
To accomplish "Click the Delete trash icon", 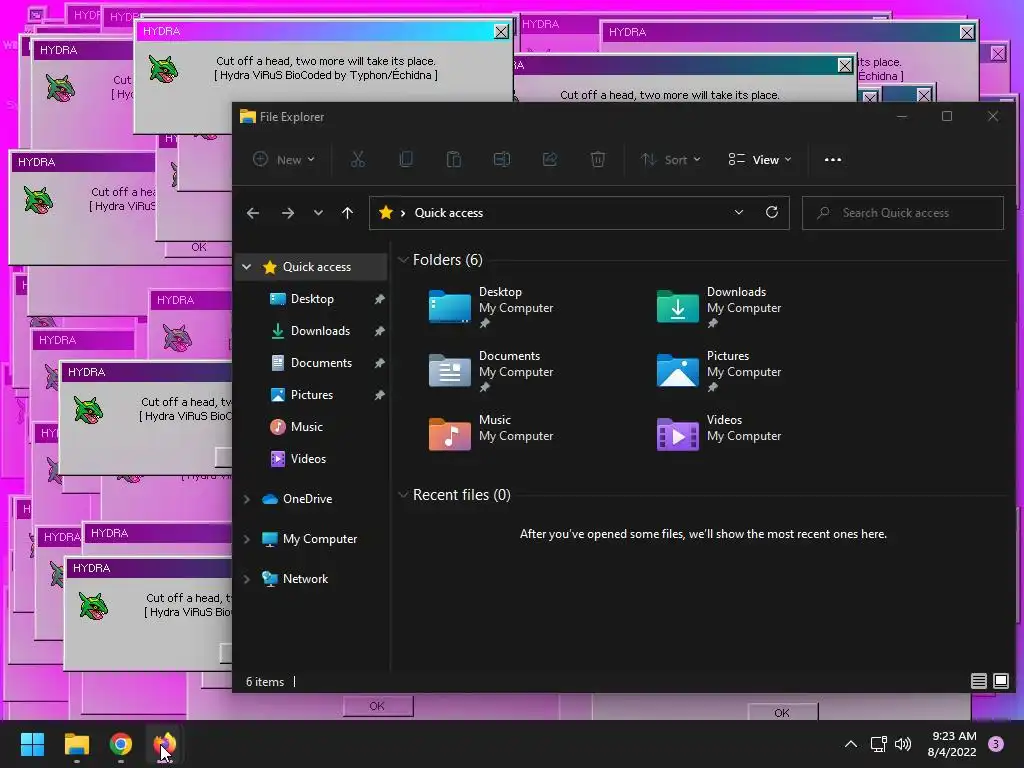I will (598, 159).
